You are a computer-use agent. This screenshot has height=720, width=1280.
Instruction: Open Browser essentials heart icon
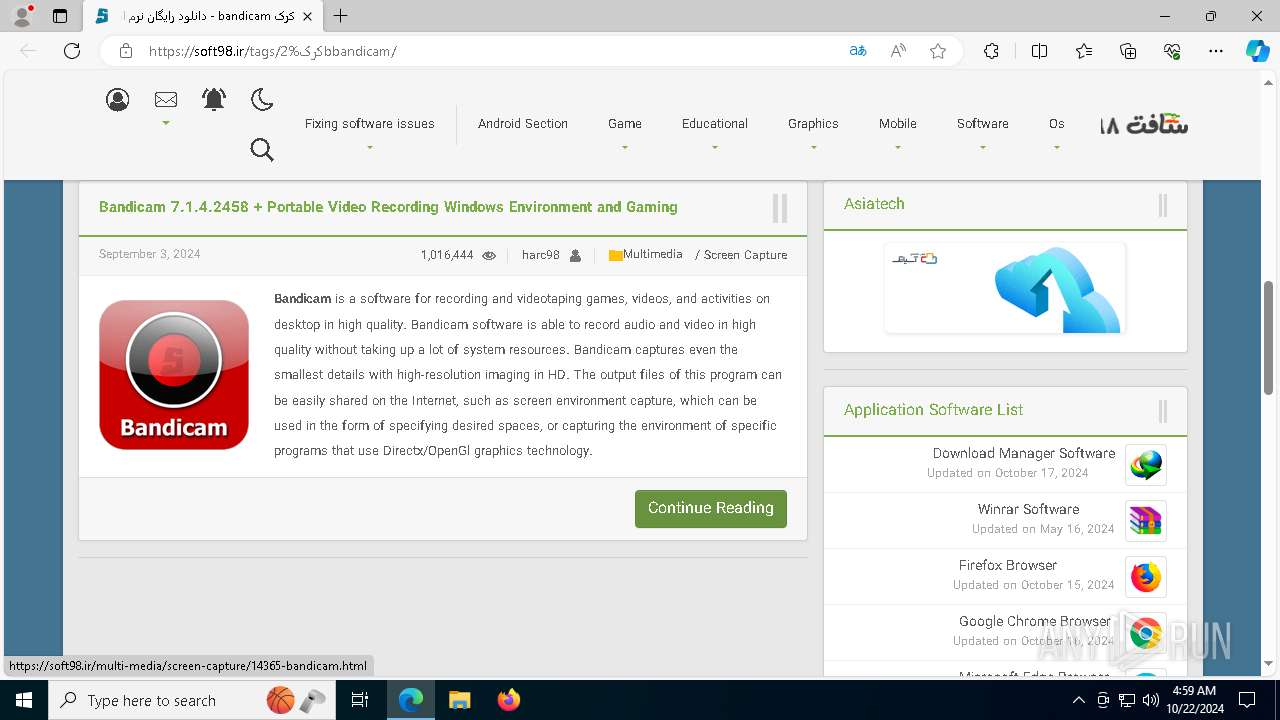[x=1172, y=51]
